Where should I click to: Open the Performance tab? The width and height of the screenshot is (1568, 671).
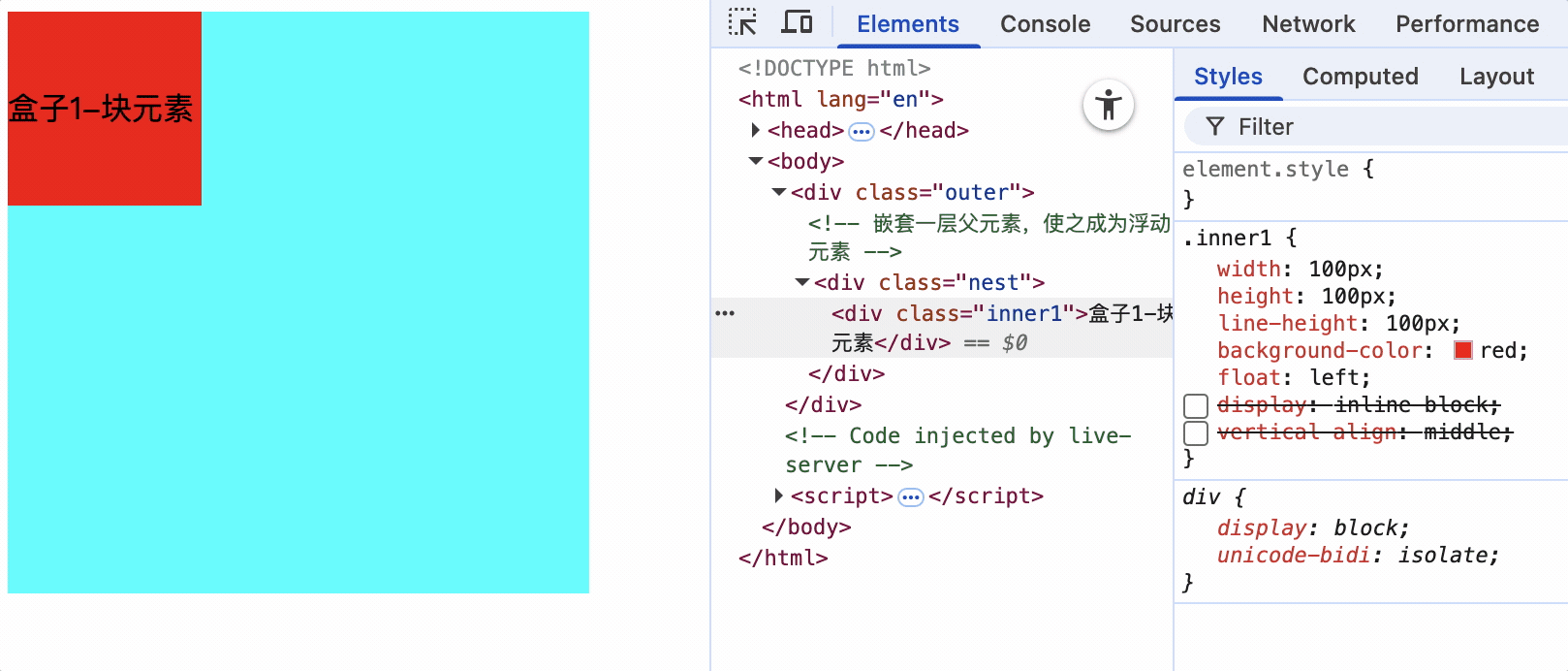click(1467, 24)
